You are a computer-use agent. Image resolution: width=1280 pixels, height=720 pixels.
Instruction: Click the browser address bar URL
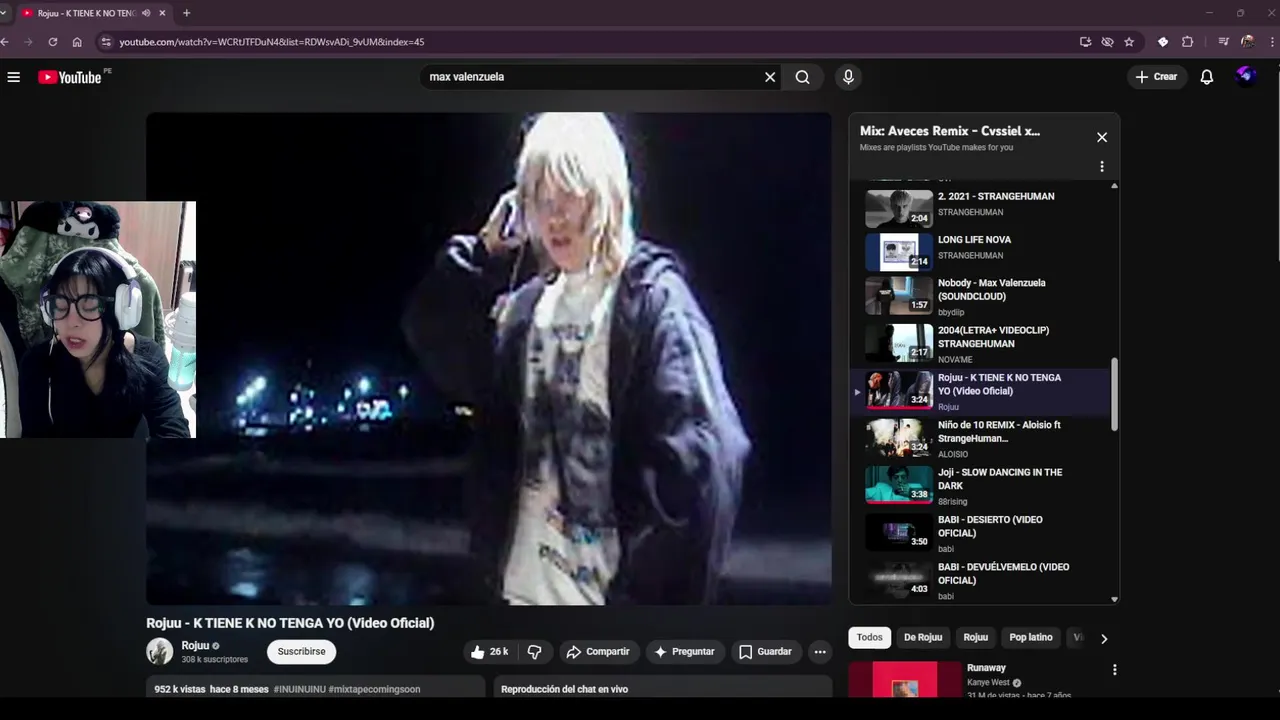(272, 42)
